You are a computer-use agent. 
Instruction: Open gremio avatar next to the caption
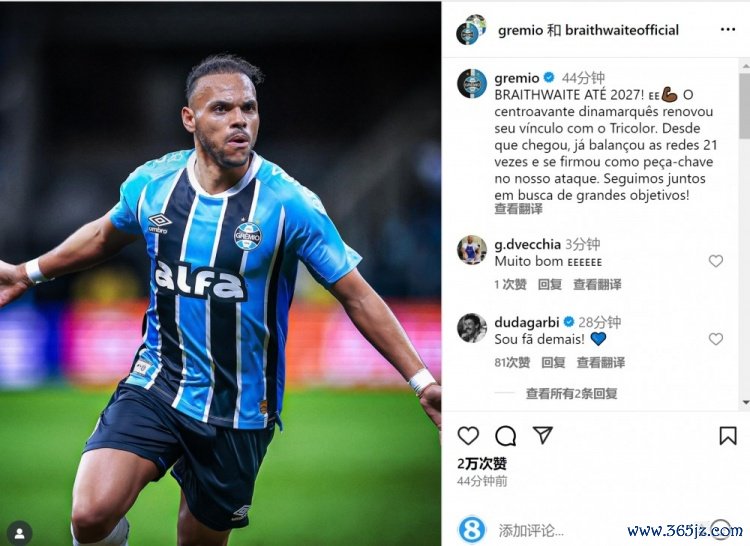[x=472, y=83]
